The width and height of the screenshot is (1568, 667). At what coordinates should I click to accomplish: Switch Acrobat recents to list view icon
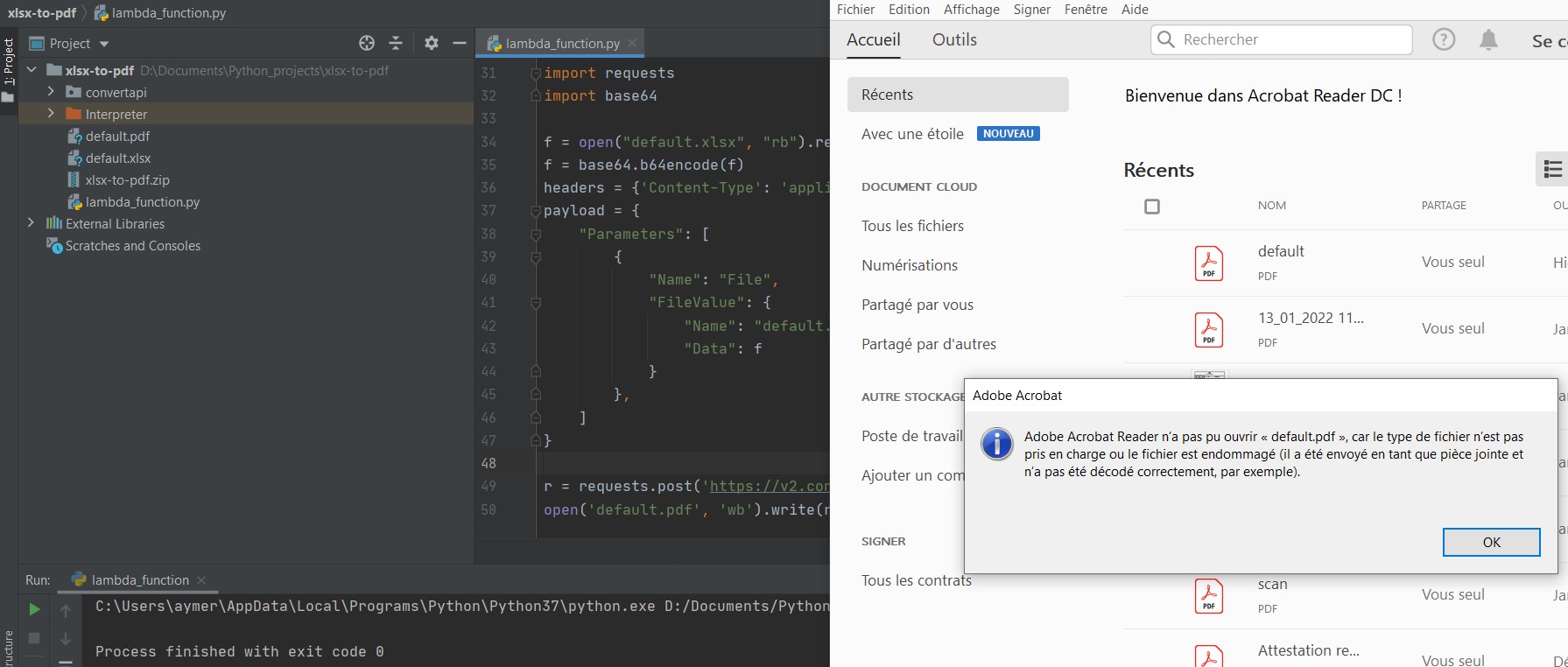pyautogui.click(x=1552, y=169)
